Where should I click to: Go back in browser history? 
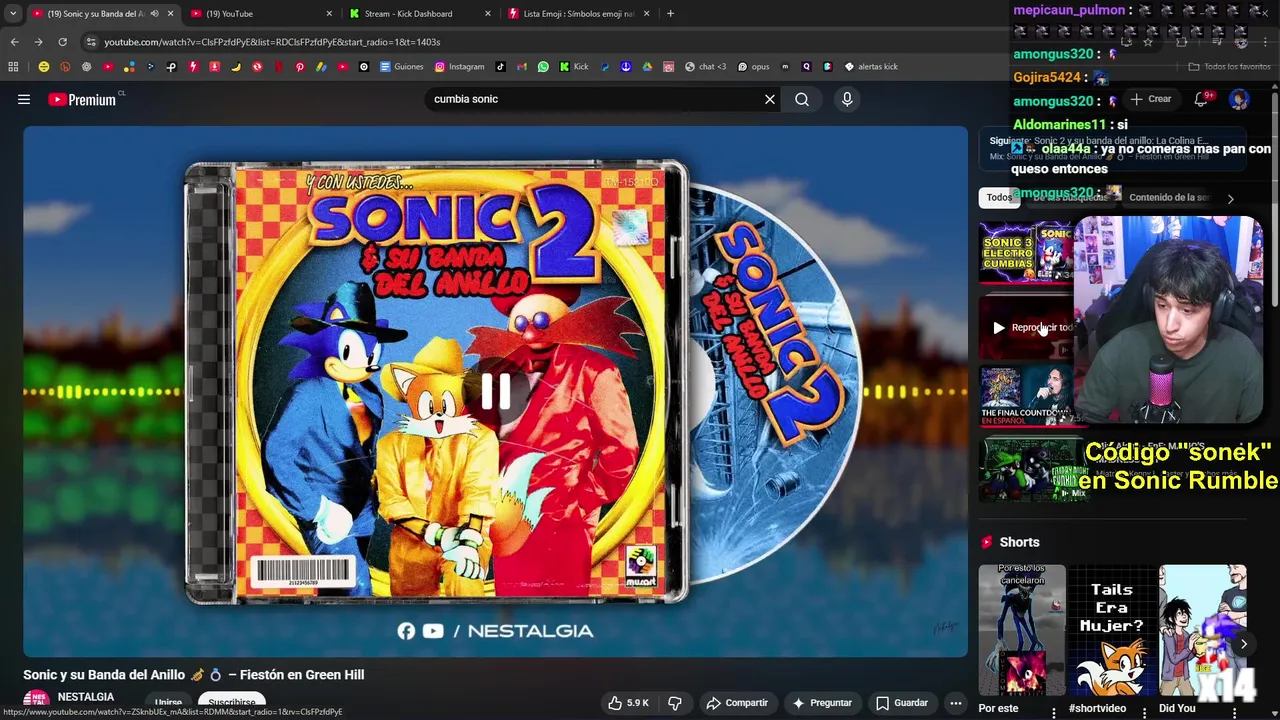14,42
